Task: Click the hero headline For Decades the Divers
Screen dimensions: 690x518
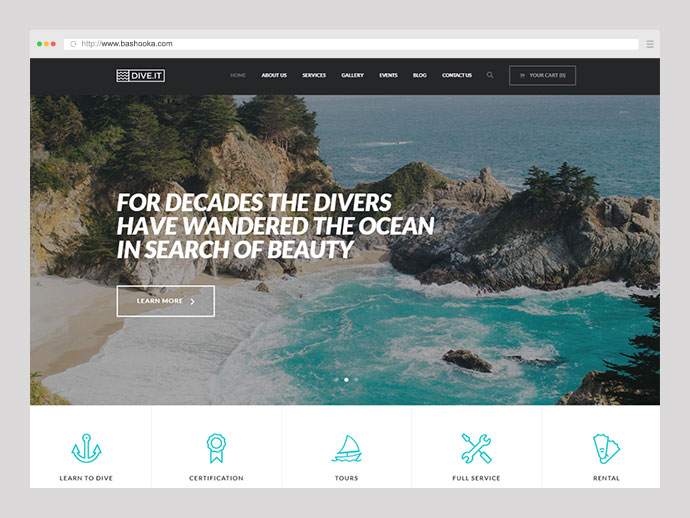Action: [275, 226]
